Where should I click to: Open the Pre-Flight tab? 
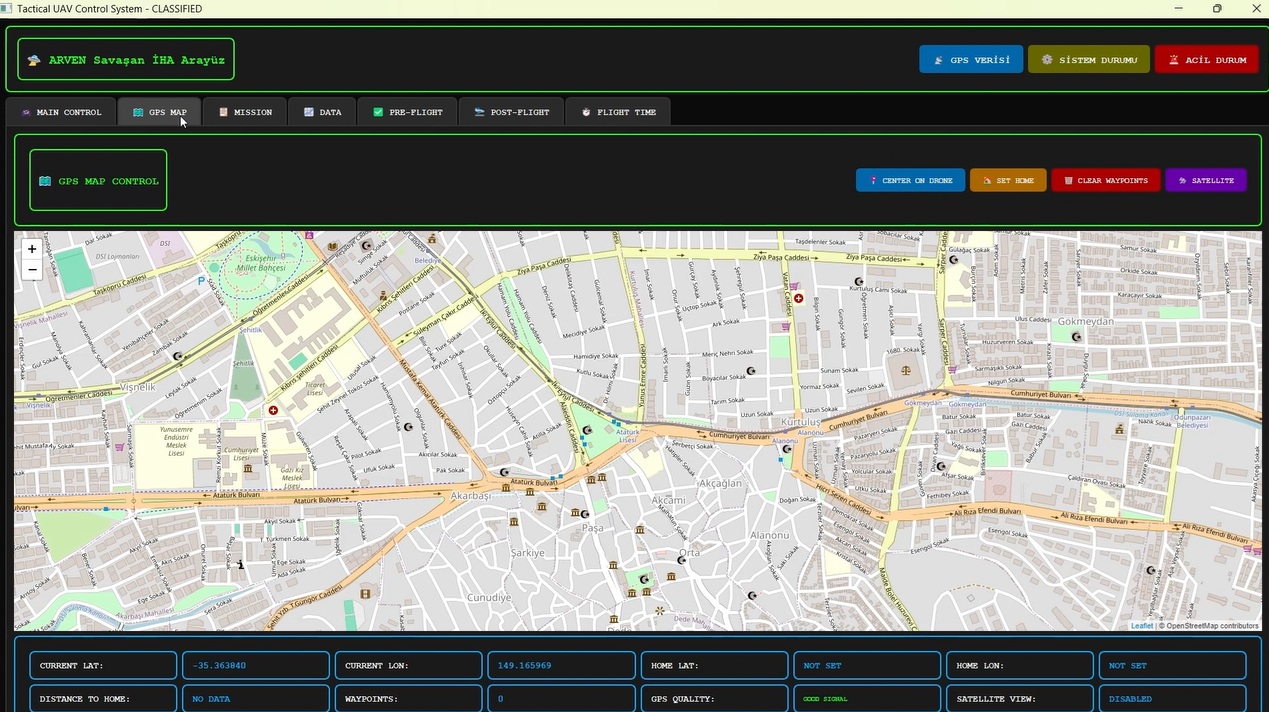408,113
